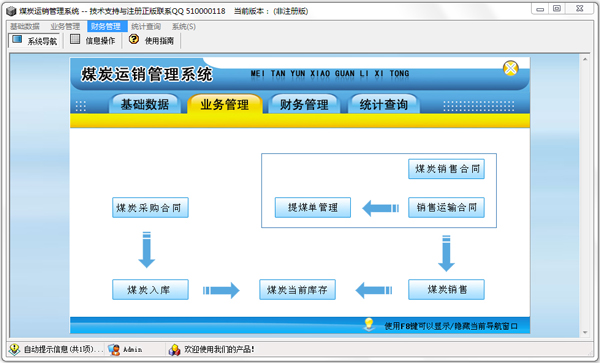Close the navigation panel with yellow X
Screen dimensions: 600x363
(x=510, y=68)
